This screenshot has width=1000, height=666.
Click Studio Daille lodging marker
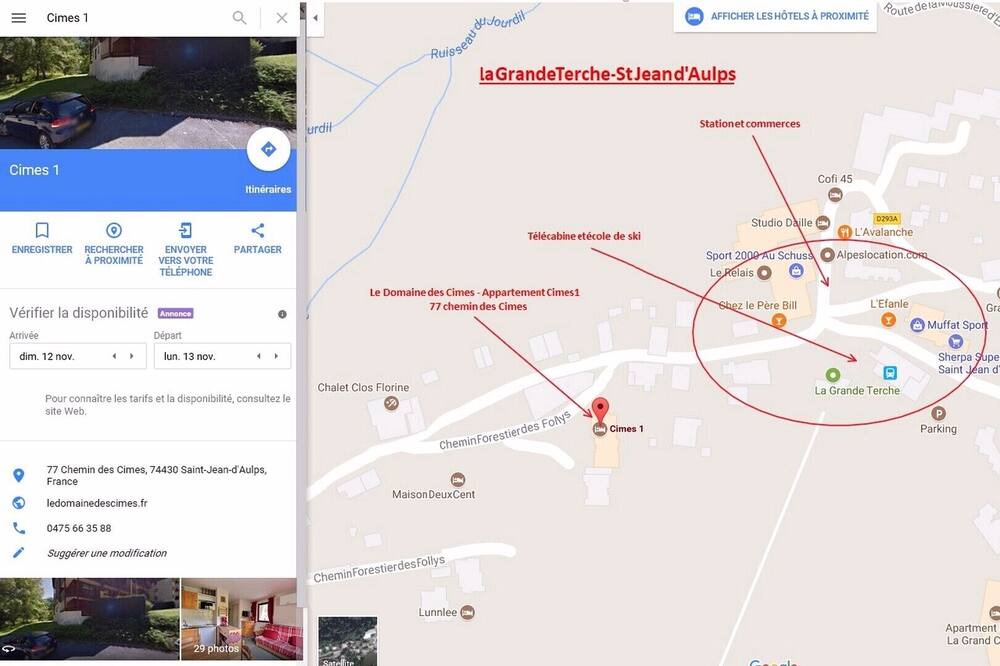click(823, 223)
